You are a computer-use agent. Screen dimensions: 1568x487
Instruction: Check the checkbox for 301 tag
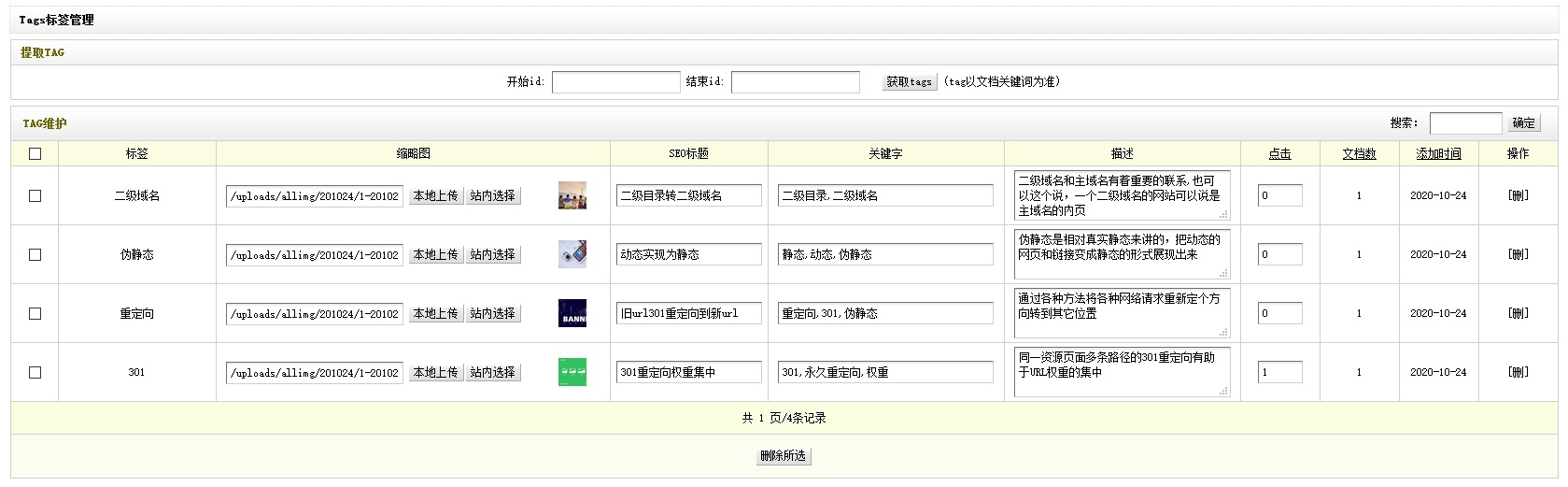[x=35, y=373]
